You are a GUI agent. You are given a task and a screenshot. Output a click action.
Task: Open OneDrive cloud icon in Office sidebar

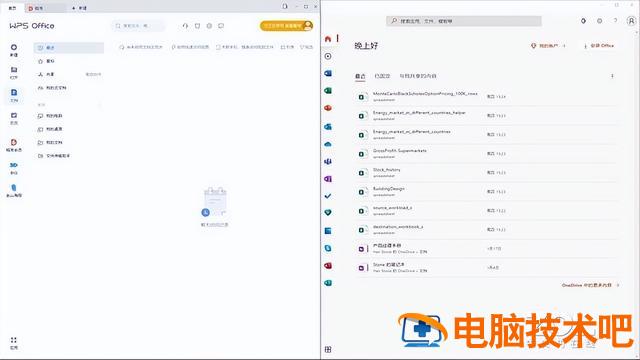click(x=328, y=144)
